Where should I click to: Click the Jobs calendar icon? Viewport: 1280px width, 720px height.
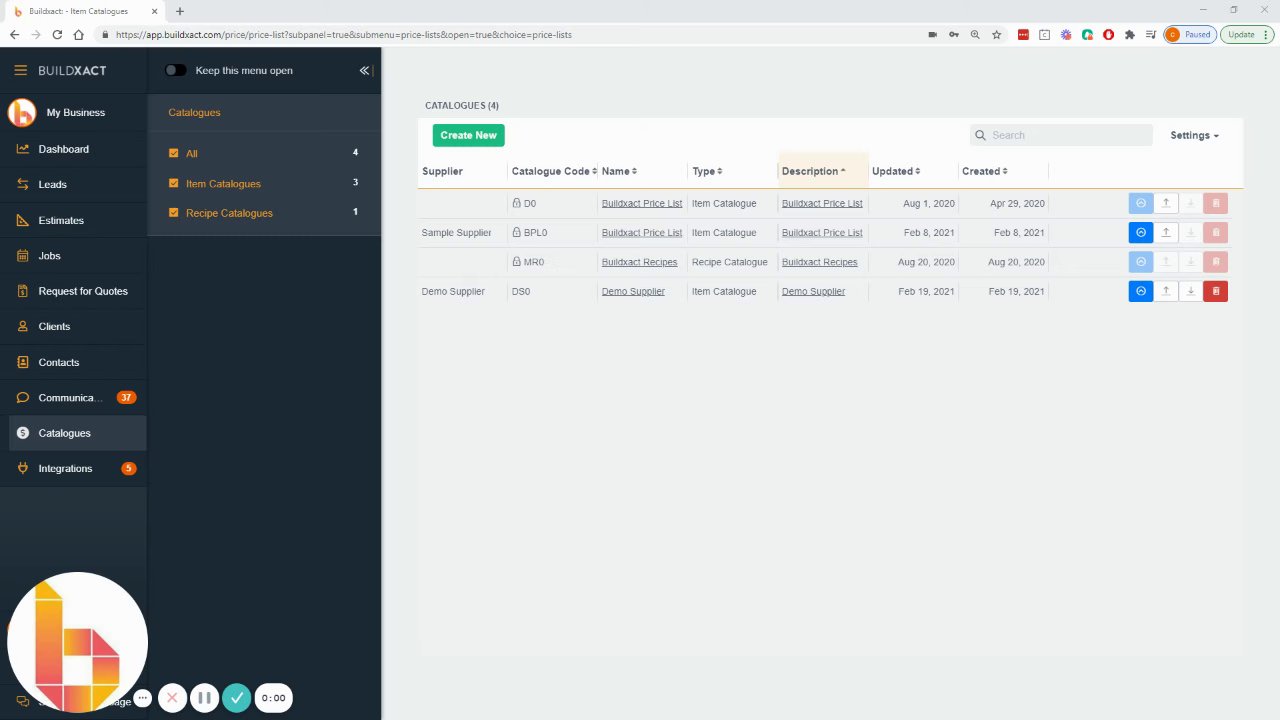[23, 256]
